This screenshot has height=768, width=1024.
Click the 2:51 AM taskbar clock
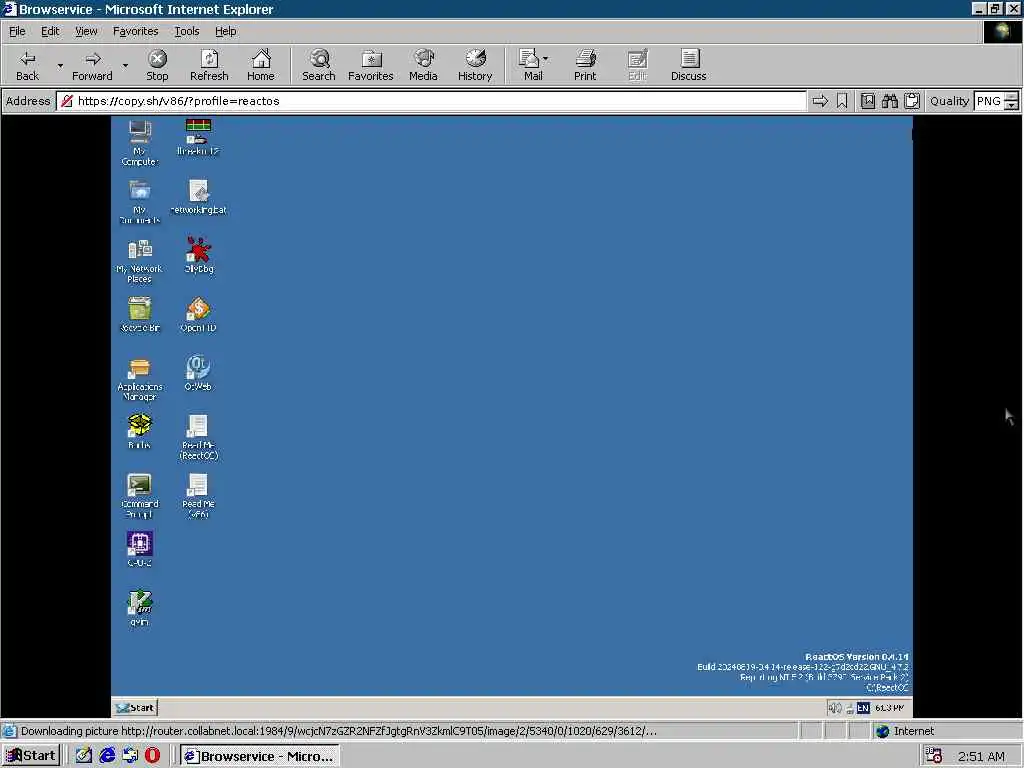[x=981, y=756]
